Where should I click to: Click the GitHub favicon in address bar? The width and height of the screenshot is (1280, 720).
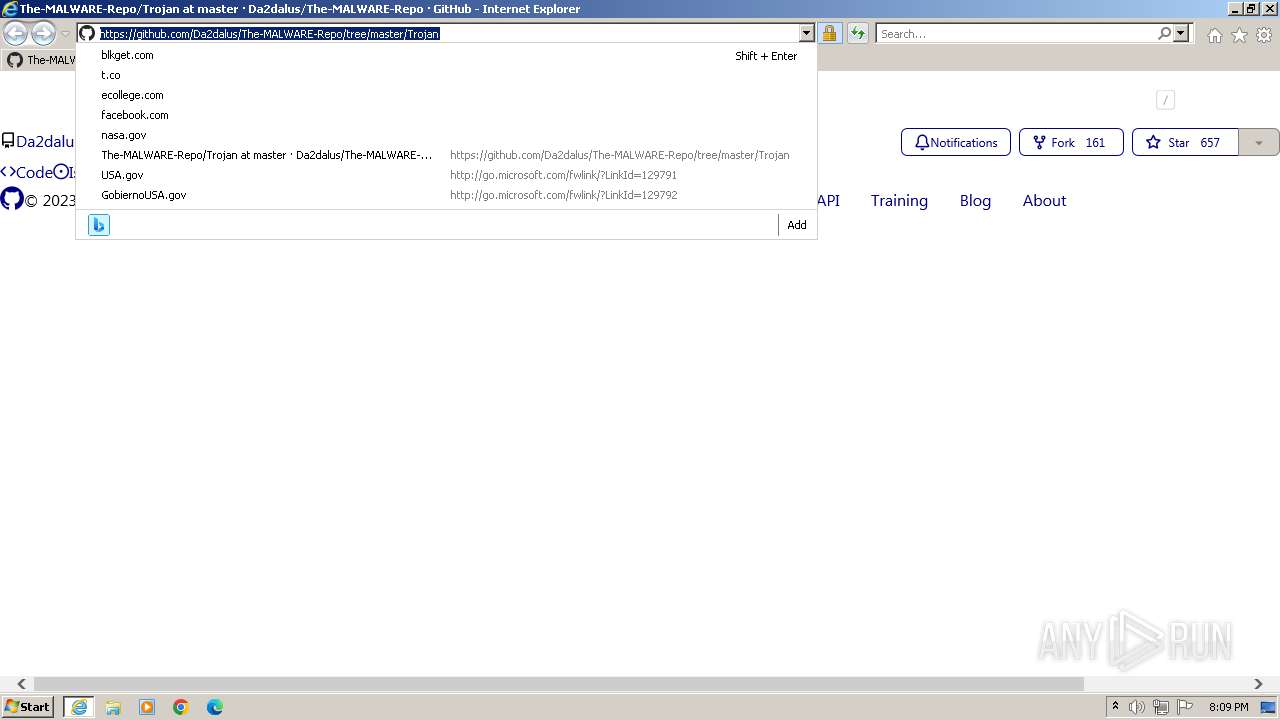tap(87, 33)
